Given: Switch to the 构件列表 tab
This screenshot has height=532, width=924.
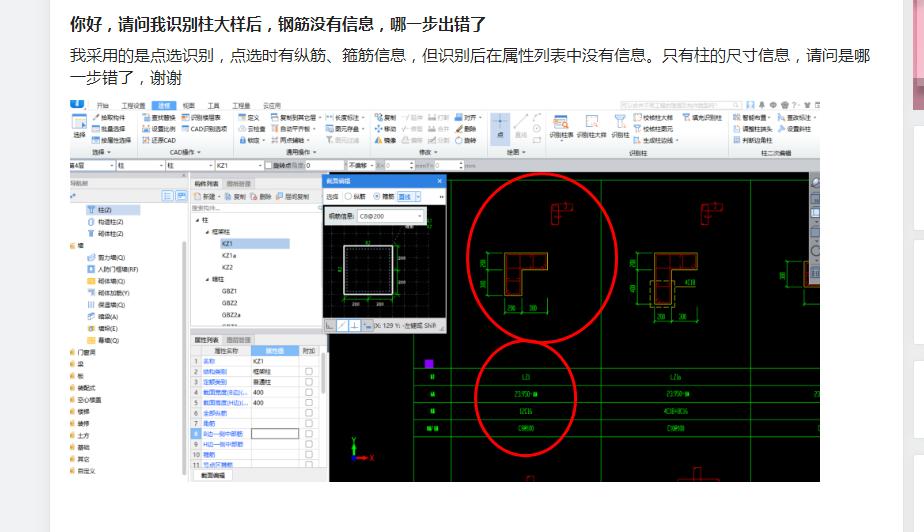Looking at the screenshot, I should pos(206,184).
